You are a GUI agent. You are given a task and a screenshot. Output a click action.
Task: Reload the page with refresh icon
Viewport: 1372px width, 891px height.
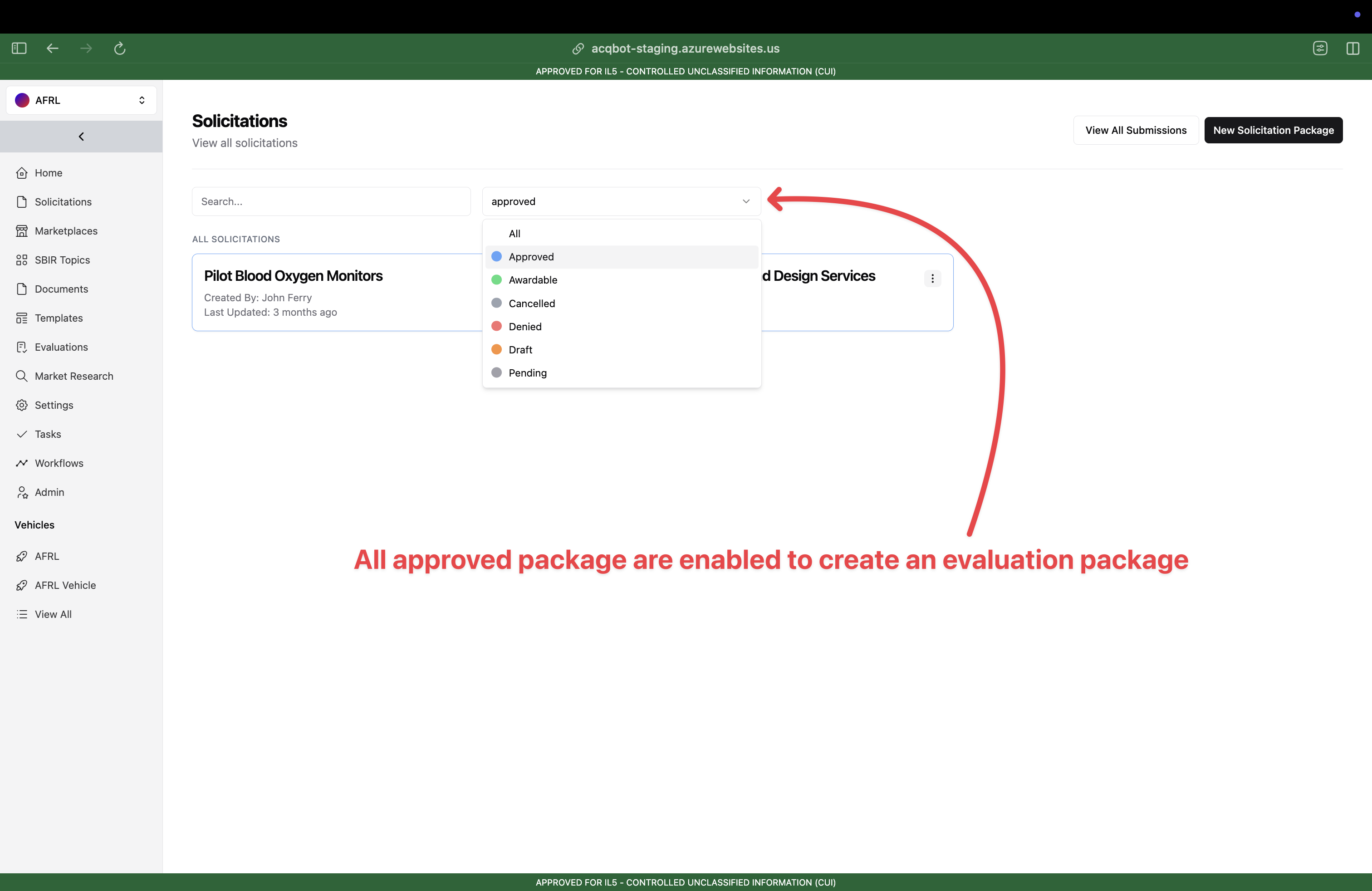coord(119,49)
